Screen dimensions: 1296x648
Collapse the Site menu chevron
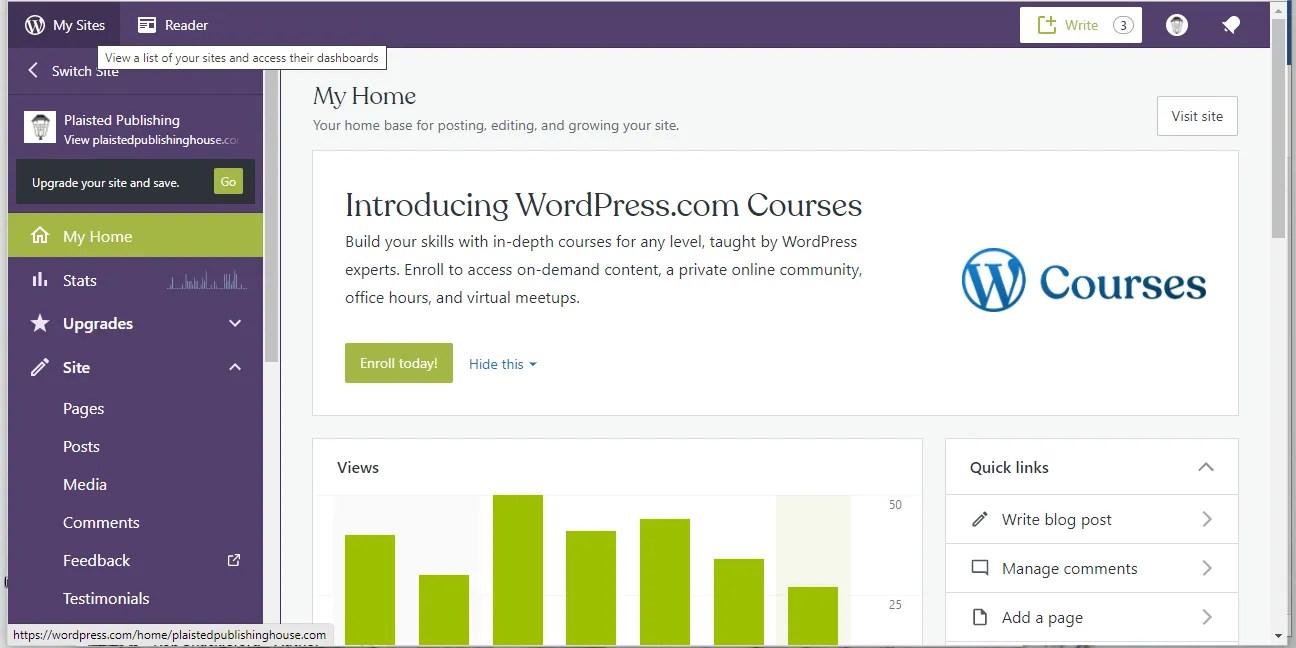[235, 367]
